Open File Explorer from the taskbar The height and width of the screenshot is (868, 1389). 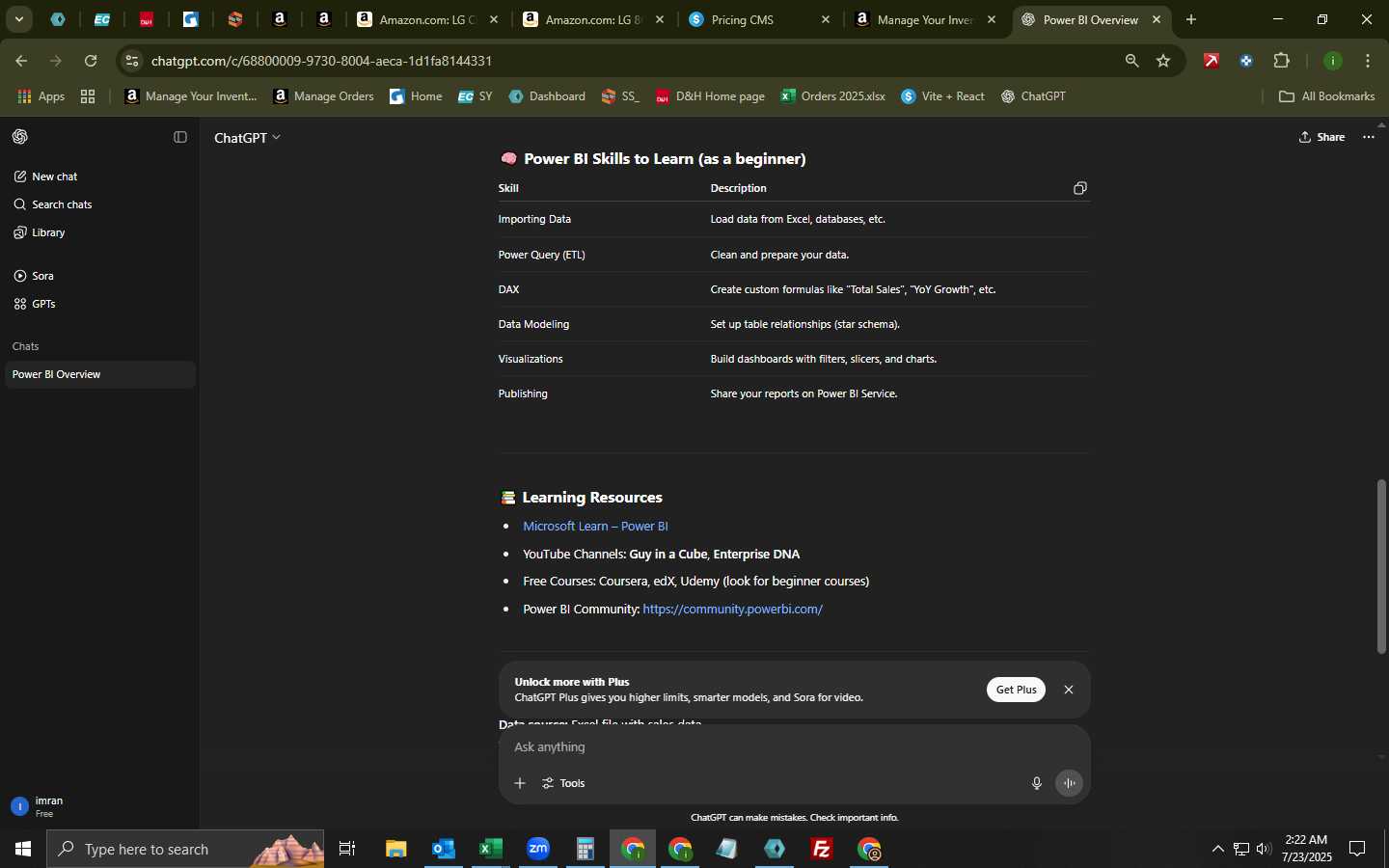pyautogui.click(x=396, y=849)
